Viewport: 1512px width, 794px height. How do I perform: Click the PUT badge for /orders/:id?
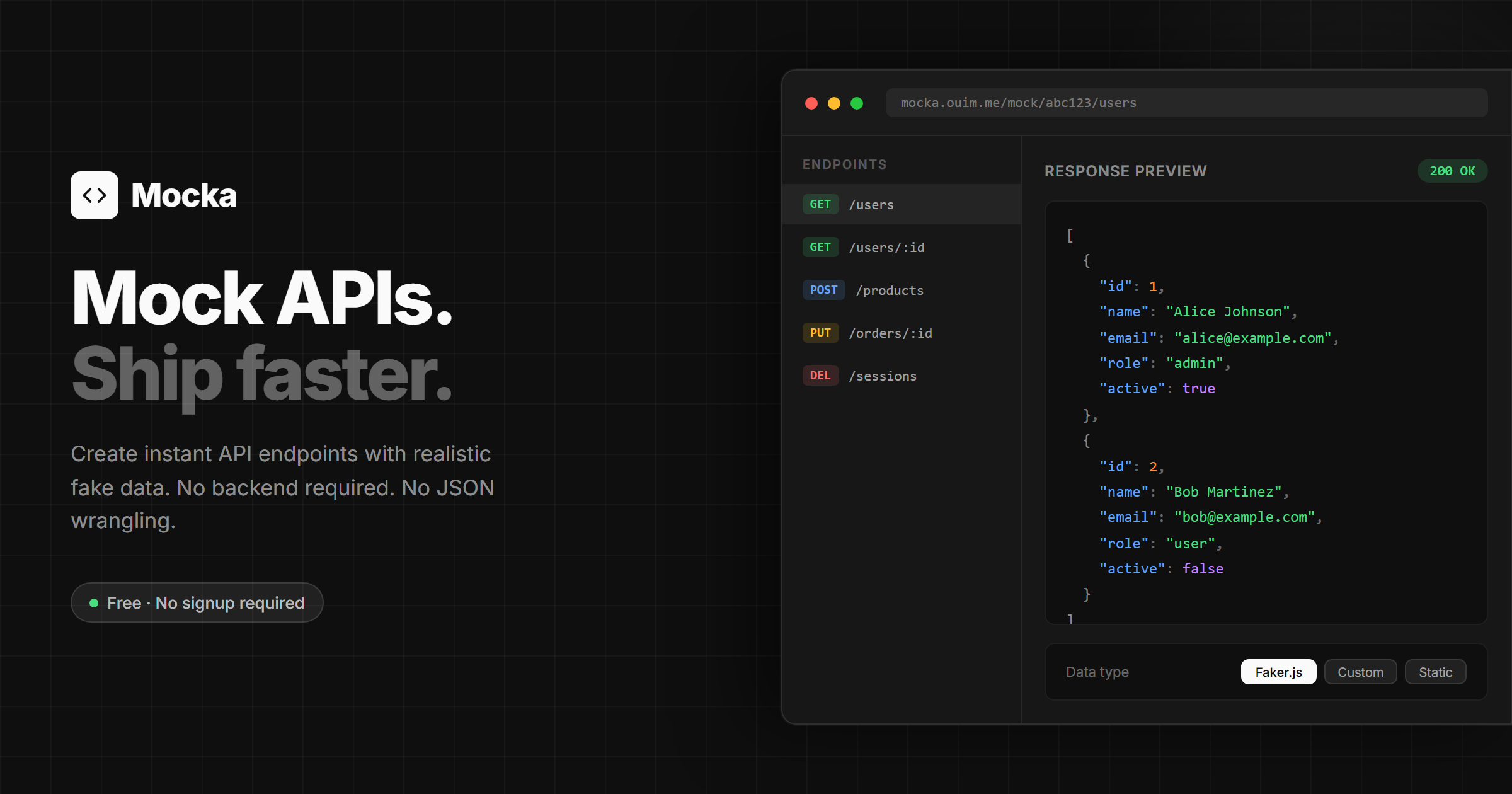point(820,333)
